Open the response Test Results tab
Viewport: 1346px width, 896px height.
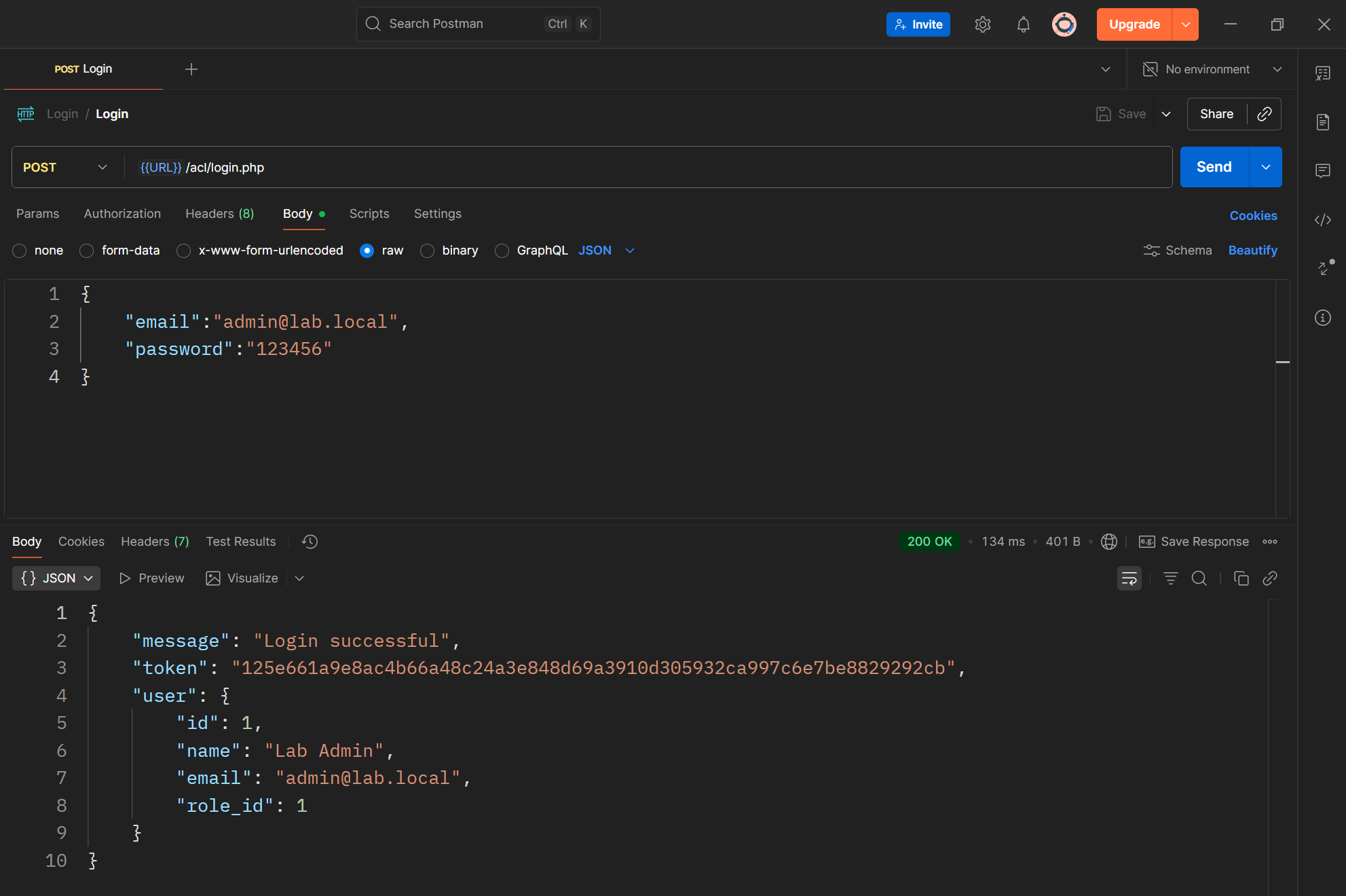pyautogui.click(x=241, y=542)
